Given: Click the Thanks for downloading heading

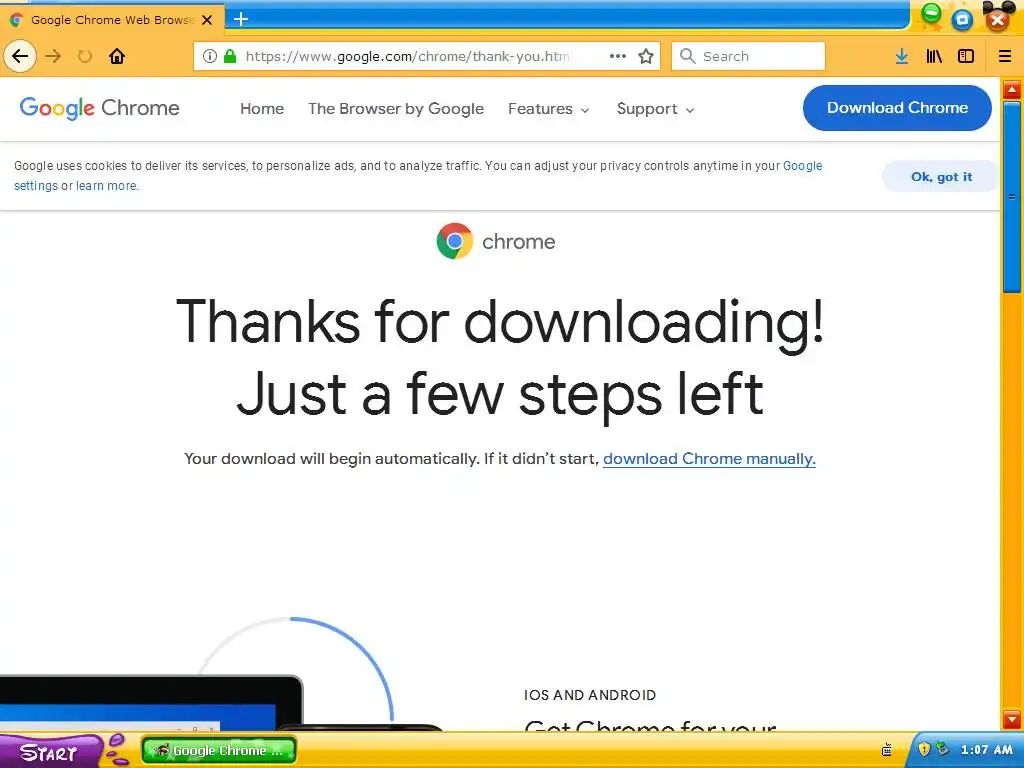Looking at the screenshot, I should click(x=500, y=358).
